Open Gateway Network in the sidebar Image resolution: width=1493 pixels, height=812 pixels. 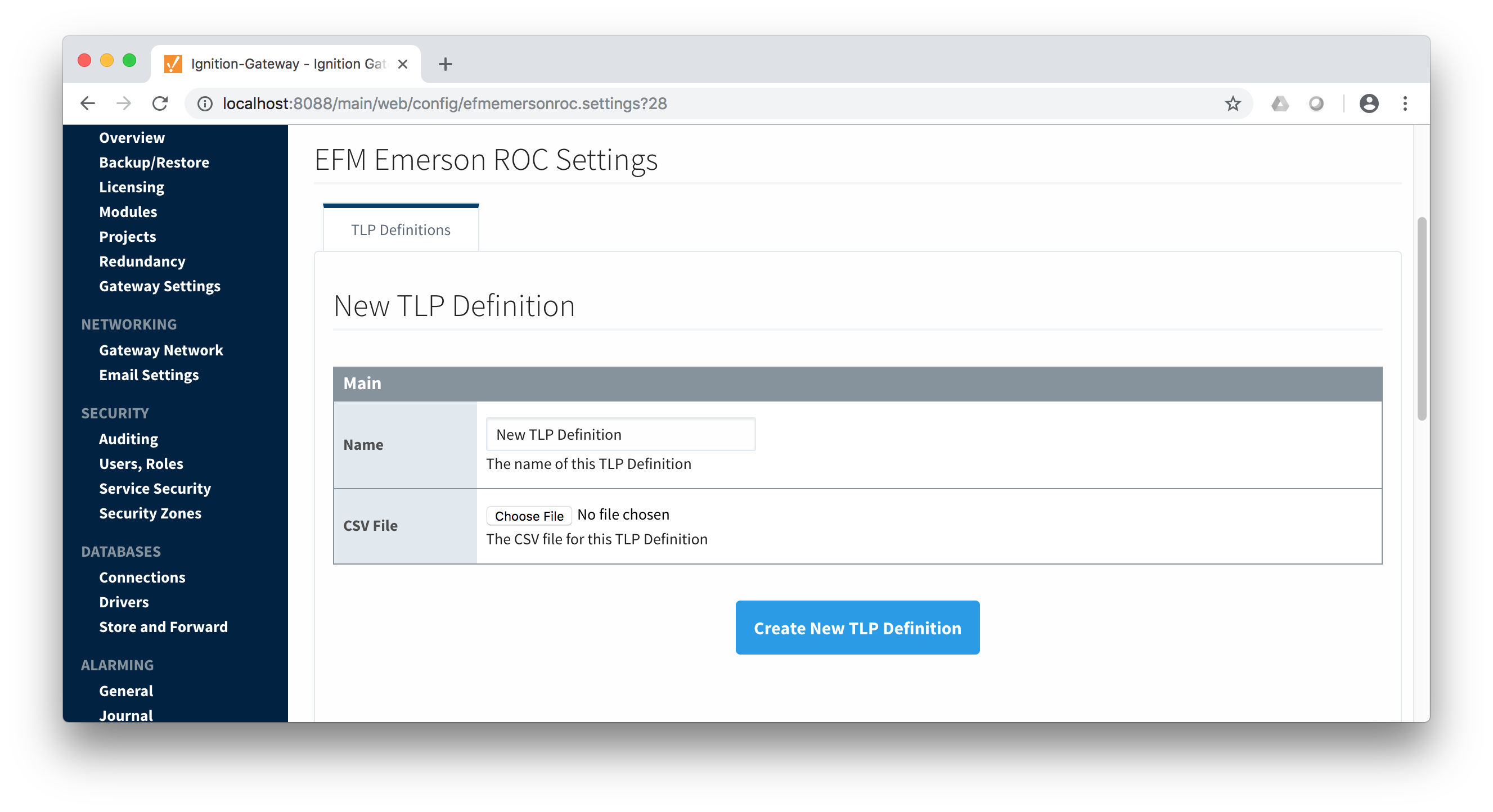click(x=160, y=350)
